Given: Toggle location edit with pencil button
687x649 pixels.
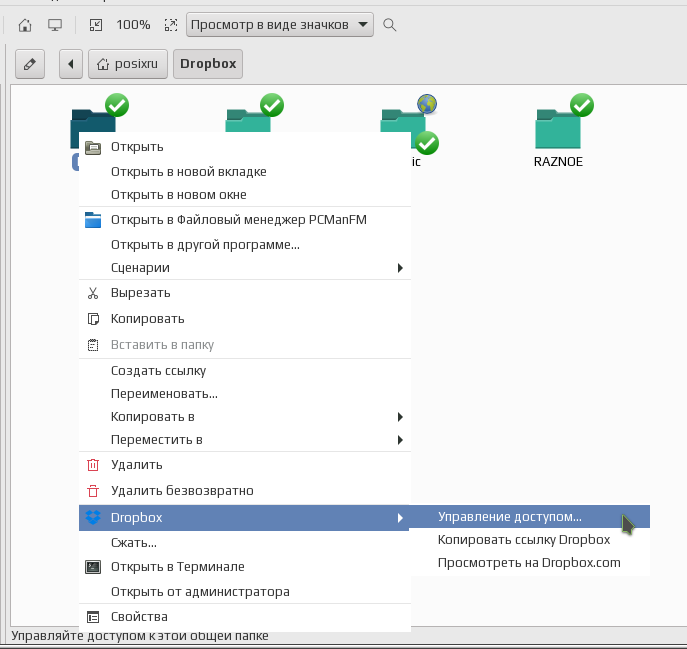Looking at the screenshot, I should coord(30,64).
